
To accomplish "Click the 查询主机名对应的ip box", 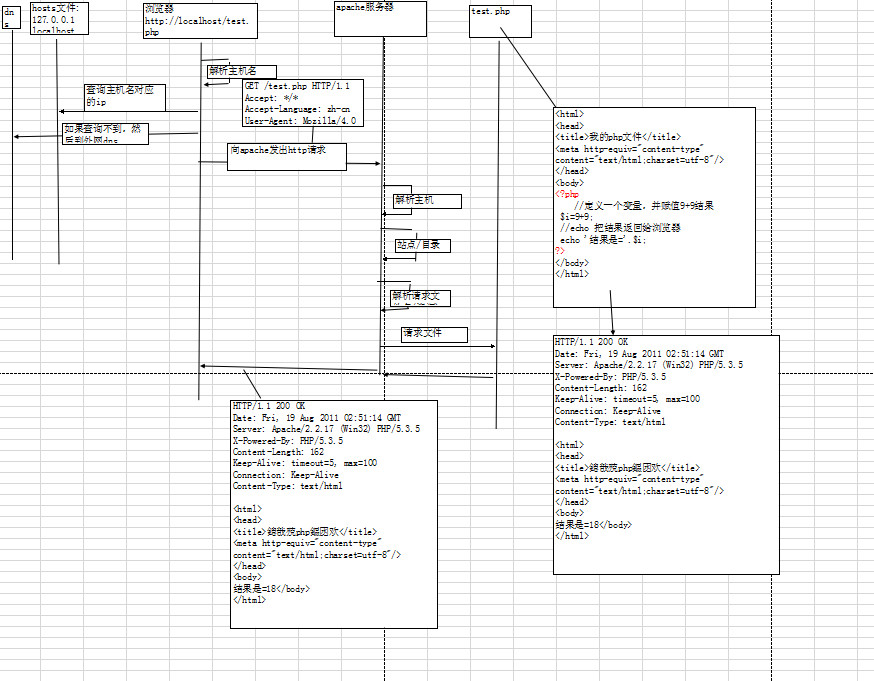I will click(x=125, y=97).
